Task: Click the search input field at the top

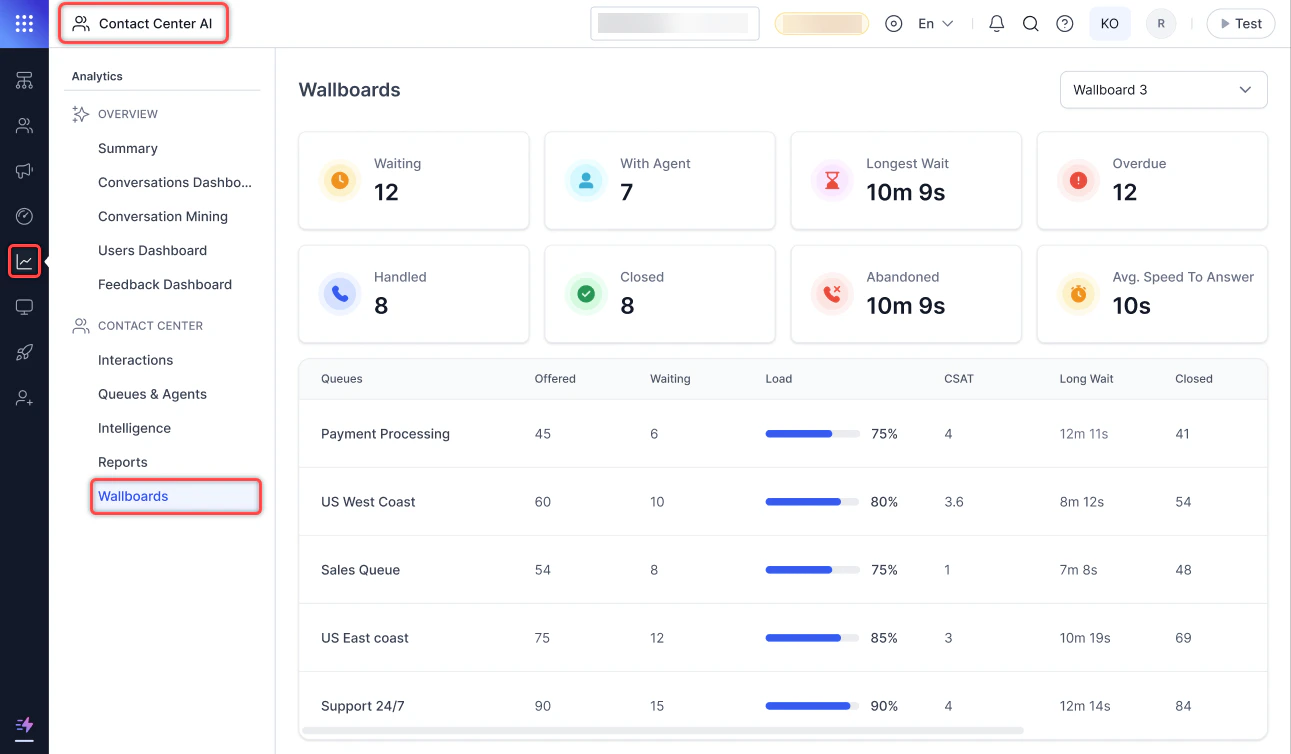Action: tap(674, 23)
